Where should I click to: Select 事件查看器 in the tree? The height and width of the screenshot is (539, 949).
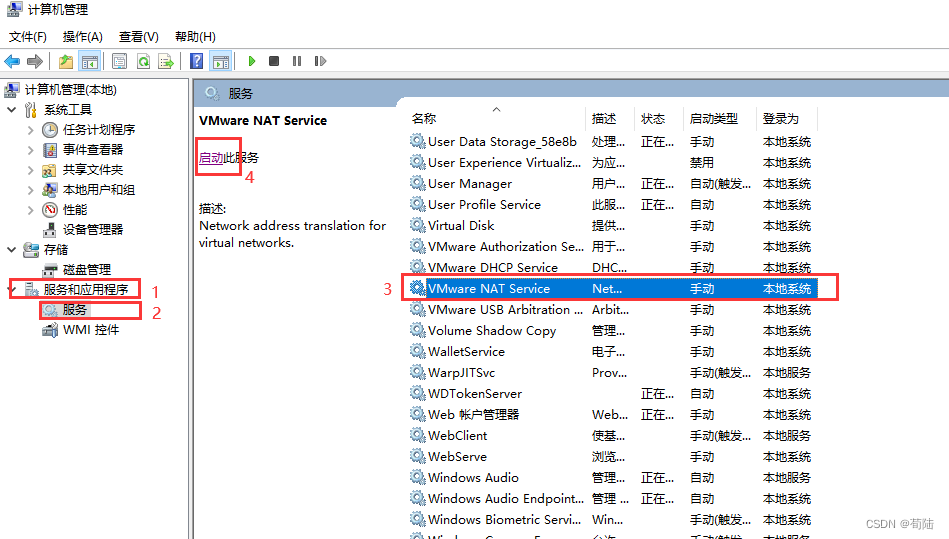point(93,149)
